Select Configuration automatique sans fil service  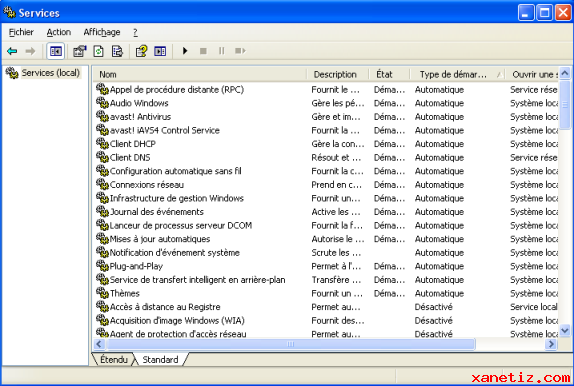click(x=176, y=171)
